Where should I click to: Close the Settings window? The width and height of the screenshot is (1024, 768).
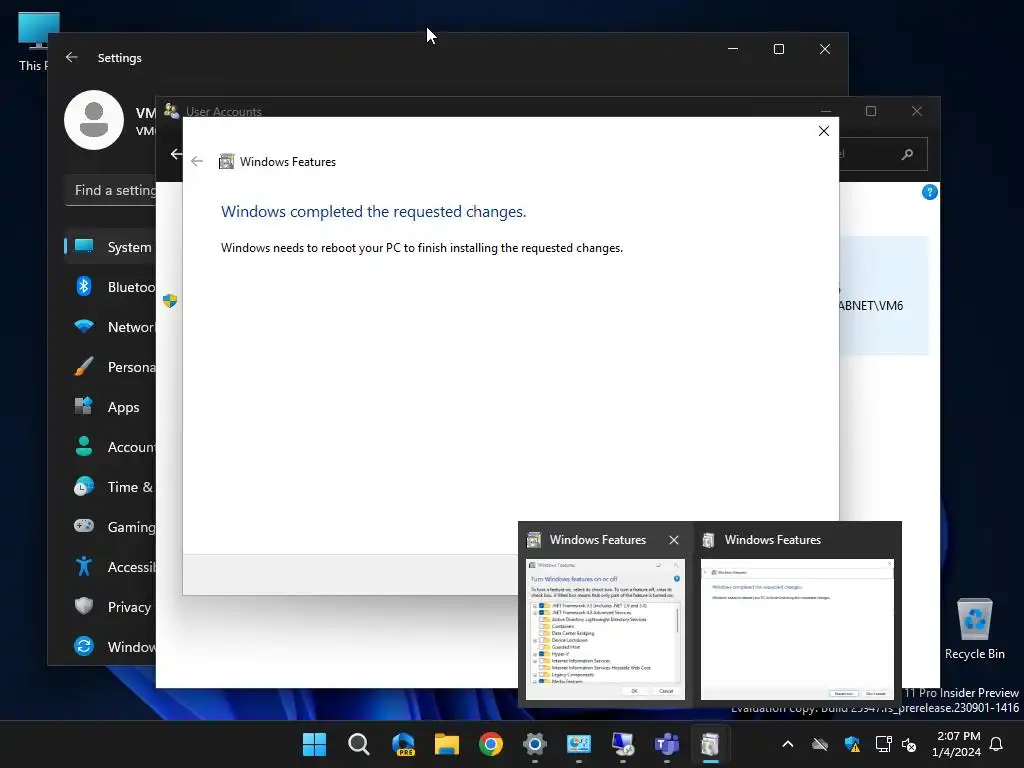[825, 49]
